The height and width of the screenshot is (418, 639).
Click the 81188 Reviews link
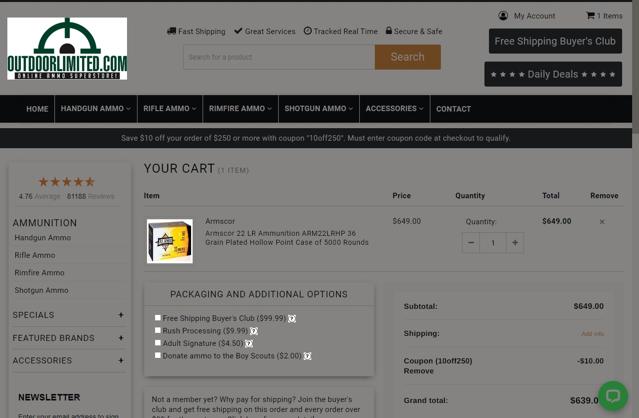tap(90, 196)
